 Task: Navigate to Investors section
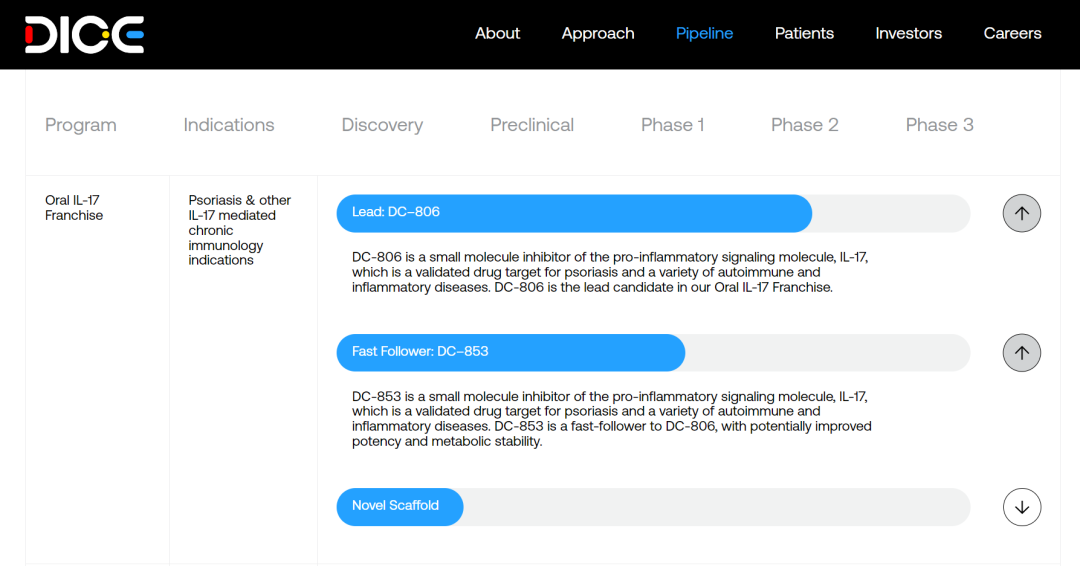(908, 33)
